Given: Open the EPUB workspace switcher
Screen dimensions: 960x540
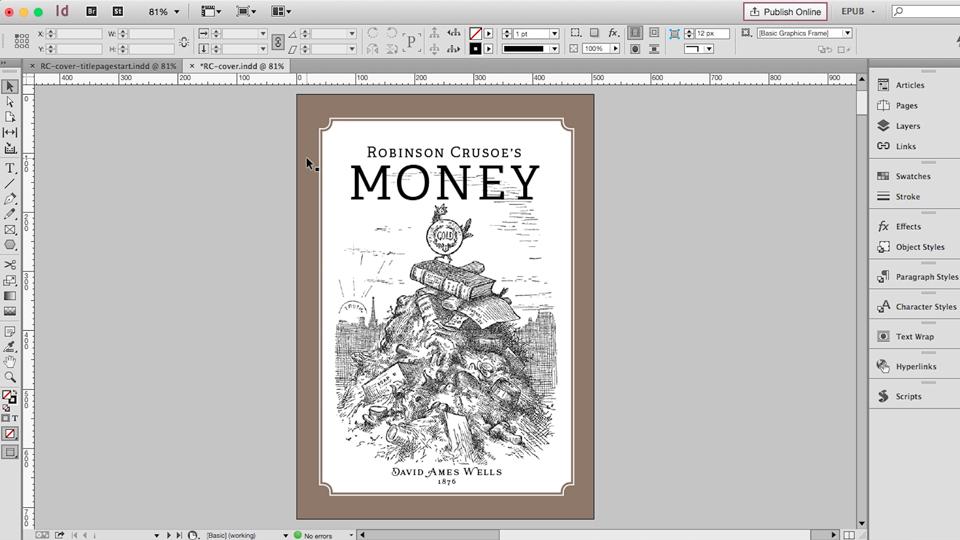Looking at the screenshot, I should (x=858, y=11).
